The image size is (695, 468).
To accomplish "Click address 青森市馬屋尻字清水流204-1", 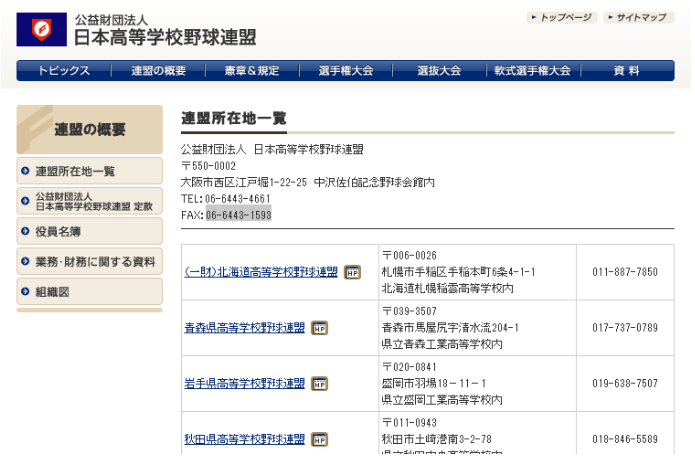I will pos(450,328).
